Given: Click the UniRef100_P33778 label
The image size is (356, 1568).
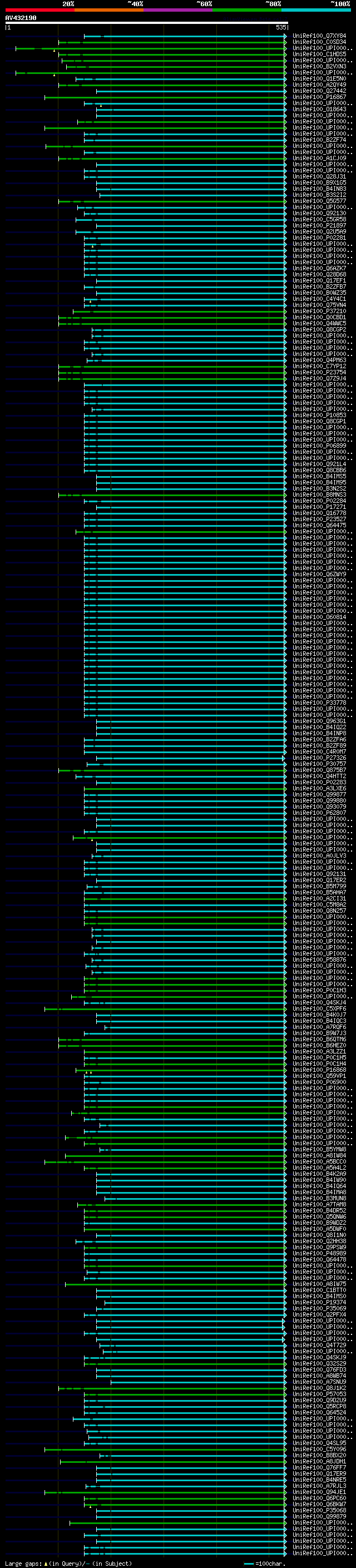Looking at the screenshot, I should (319, 703).
